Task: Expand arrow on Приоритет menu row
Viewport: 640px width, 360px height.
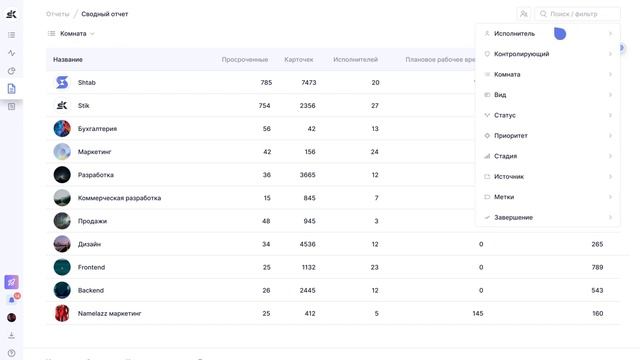Action: pyautogui.click(x=611, y=136)
